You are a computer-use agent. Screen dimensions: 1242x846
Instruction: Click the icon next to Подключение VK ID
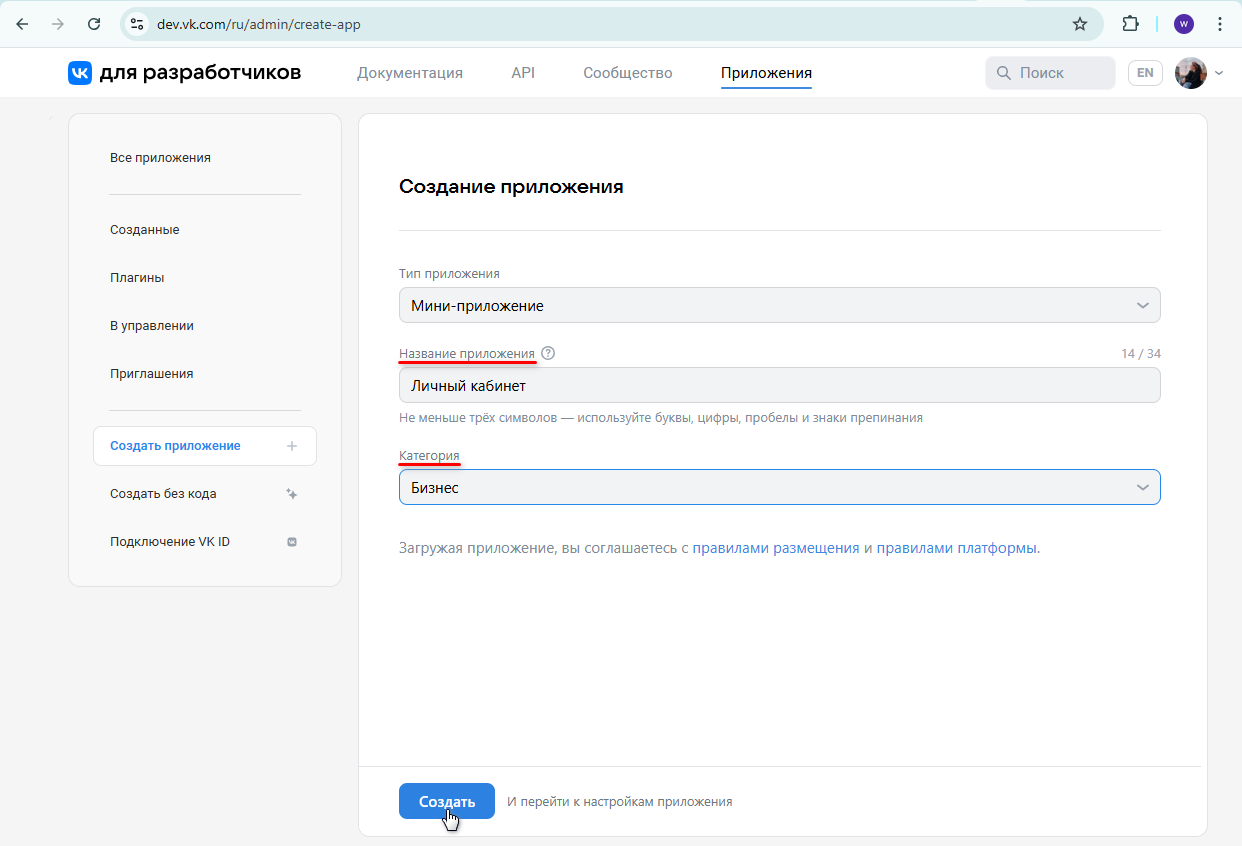click(x=291, y=541)
